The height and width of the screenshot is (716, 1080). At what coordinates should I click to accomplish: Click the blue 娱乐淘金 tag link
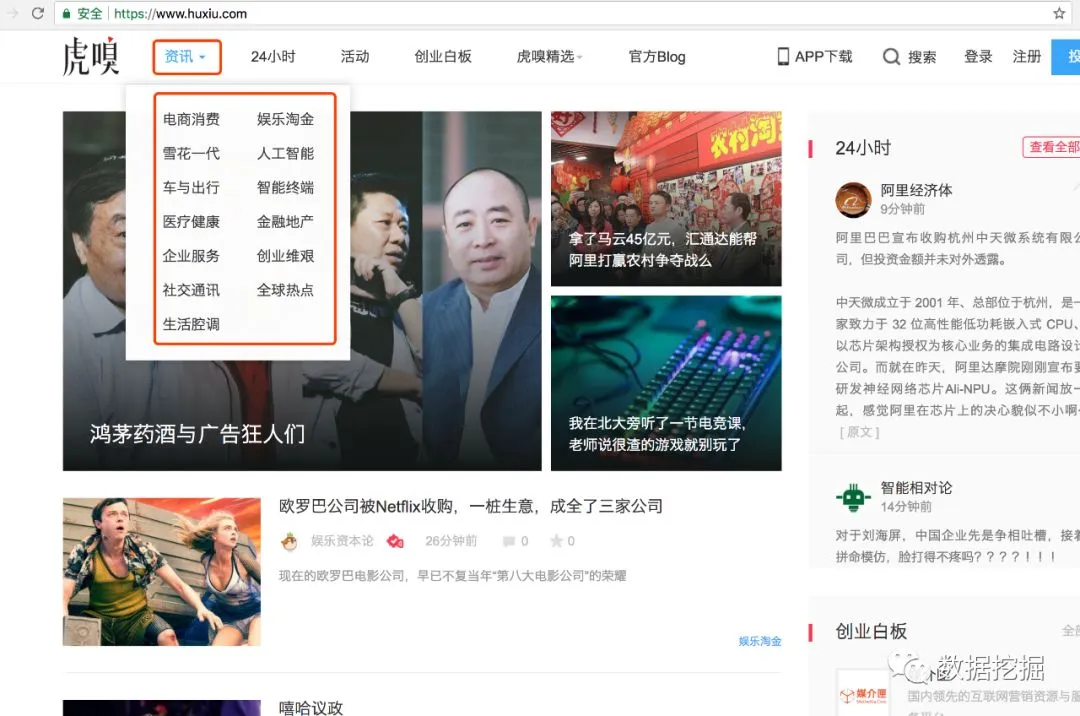(760, 641)
